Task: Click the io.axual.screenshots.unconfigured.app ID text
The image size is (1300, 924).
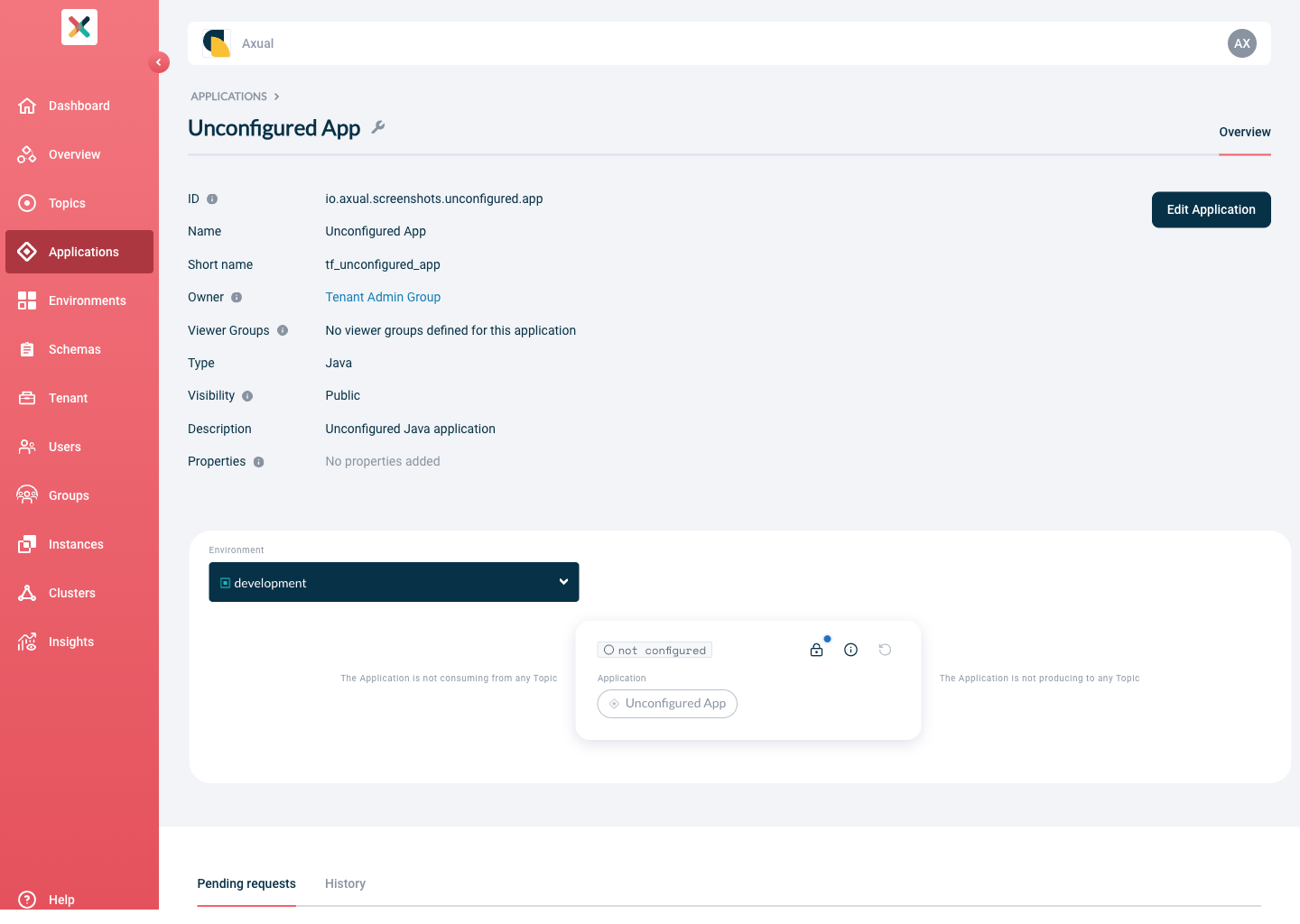Action: click(434, 199)
